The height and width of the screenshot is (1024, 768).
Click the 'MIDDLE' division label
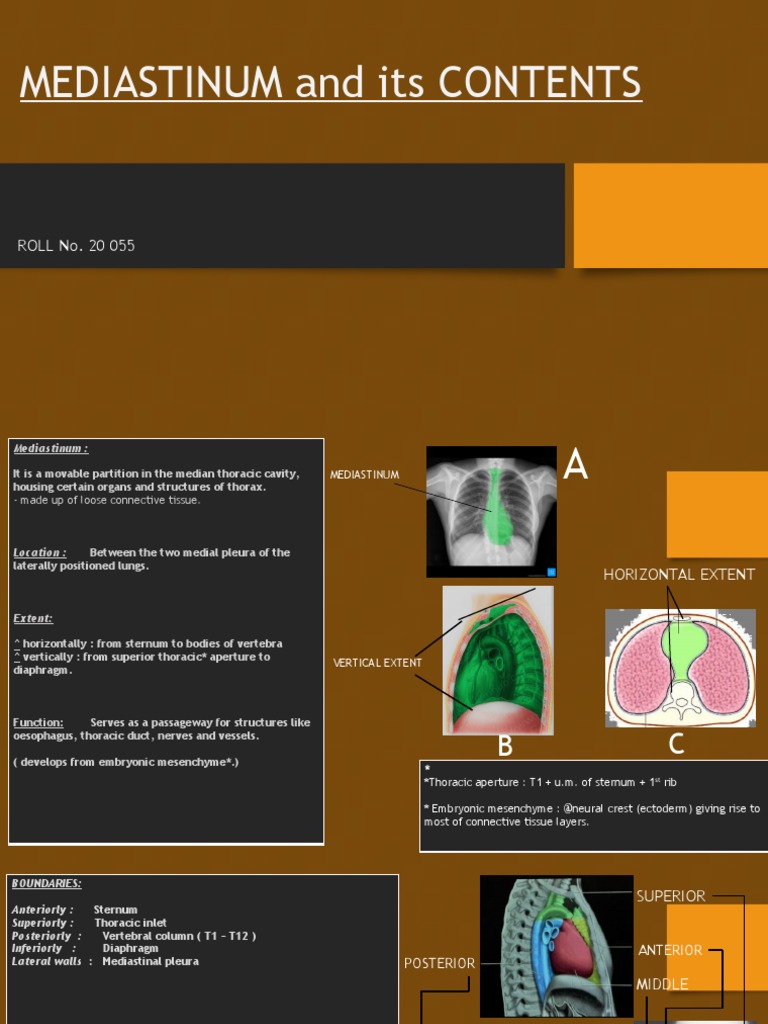click(662, 984)
